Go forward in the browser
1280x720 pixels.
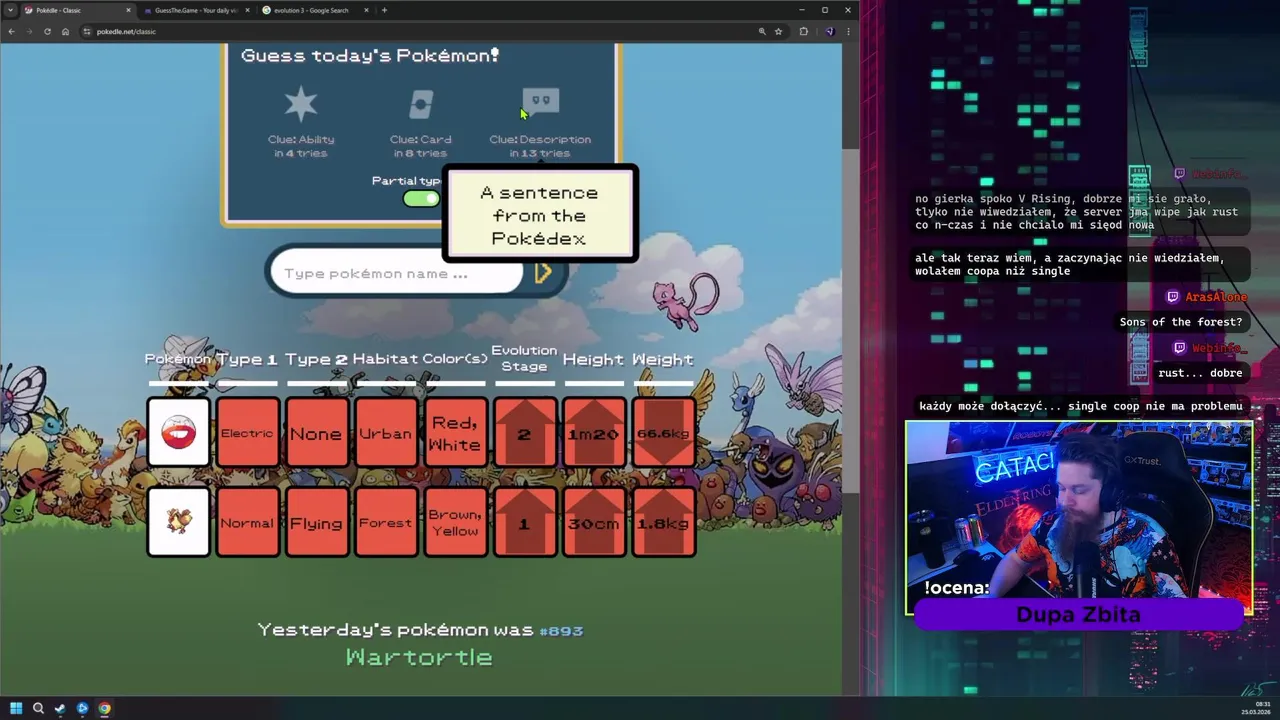click(29, 31)
